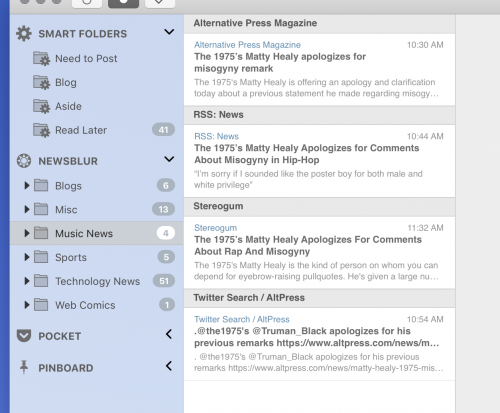Viewport: 500px width, 413px height.
Task: Select the Blog smart folder icon
Action: point(41,82)
